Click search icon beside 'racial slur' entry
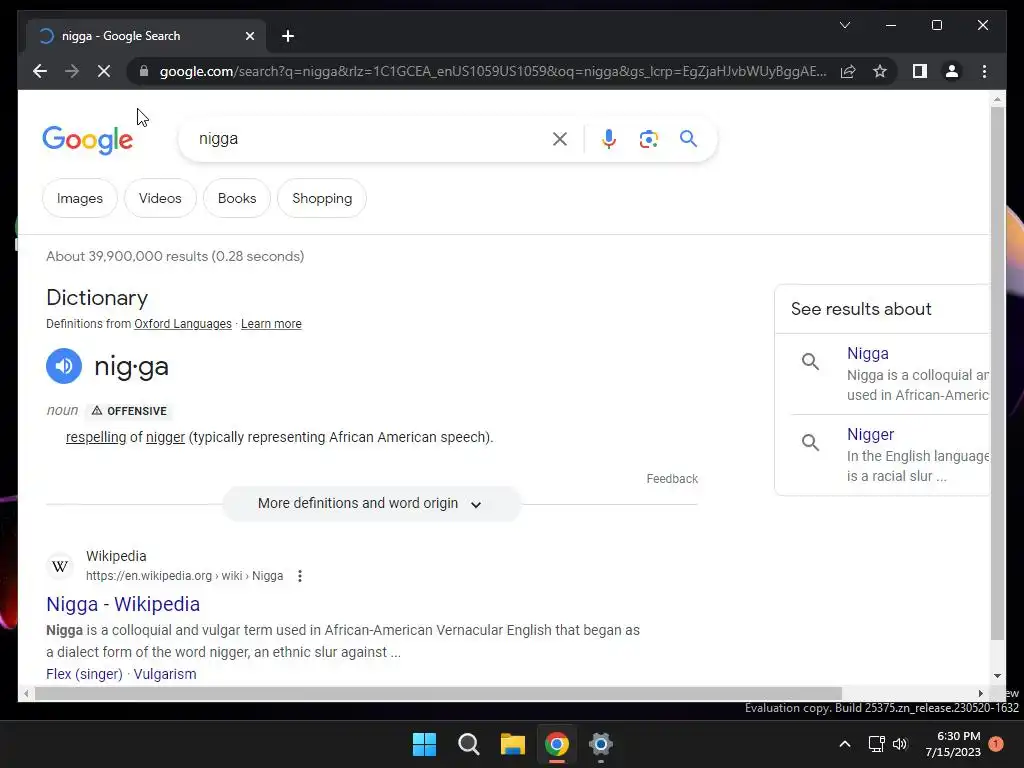Viewport: 1024px width, 768px height. coord(810,442)
